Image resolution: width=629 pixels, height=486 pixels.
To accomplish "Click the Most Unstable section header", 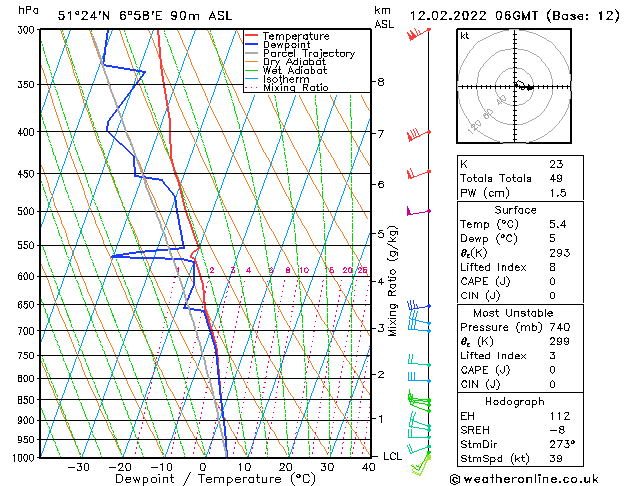I will point(513,313).
